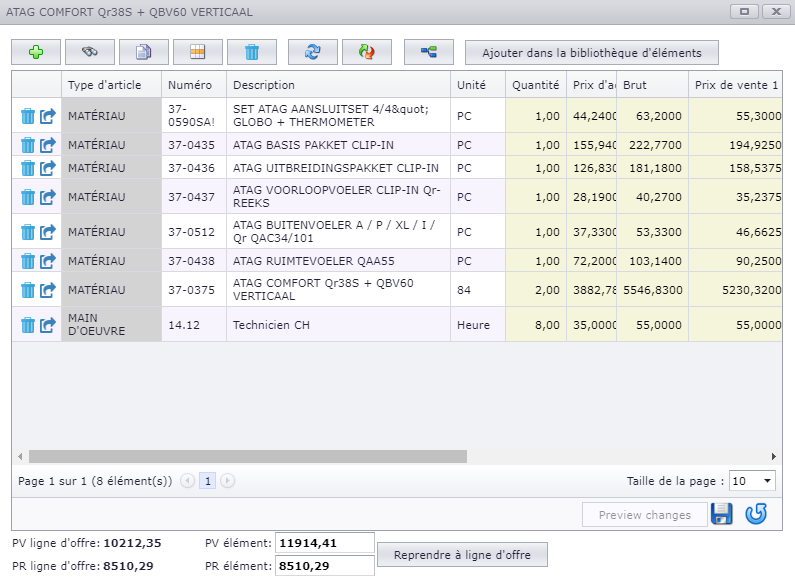The image size is (795, 586).
Task: Click the tree structure hierarchy icon
Action: click(429, 52)
